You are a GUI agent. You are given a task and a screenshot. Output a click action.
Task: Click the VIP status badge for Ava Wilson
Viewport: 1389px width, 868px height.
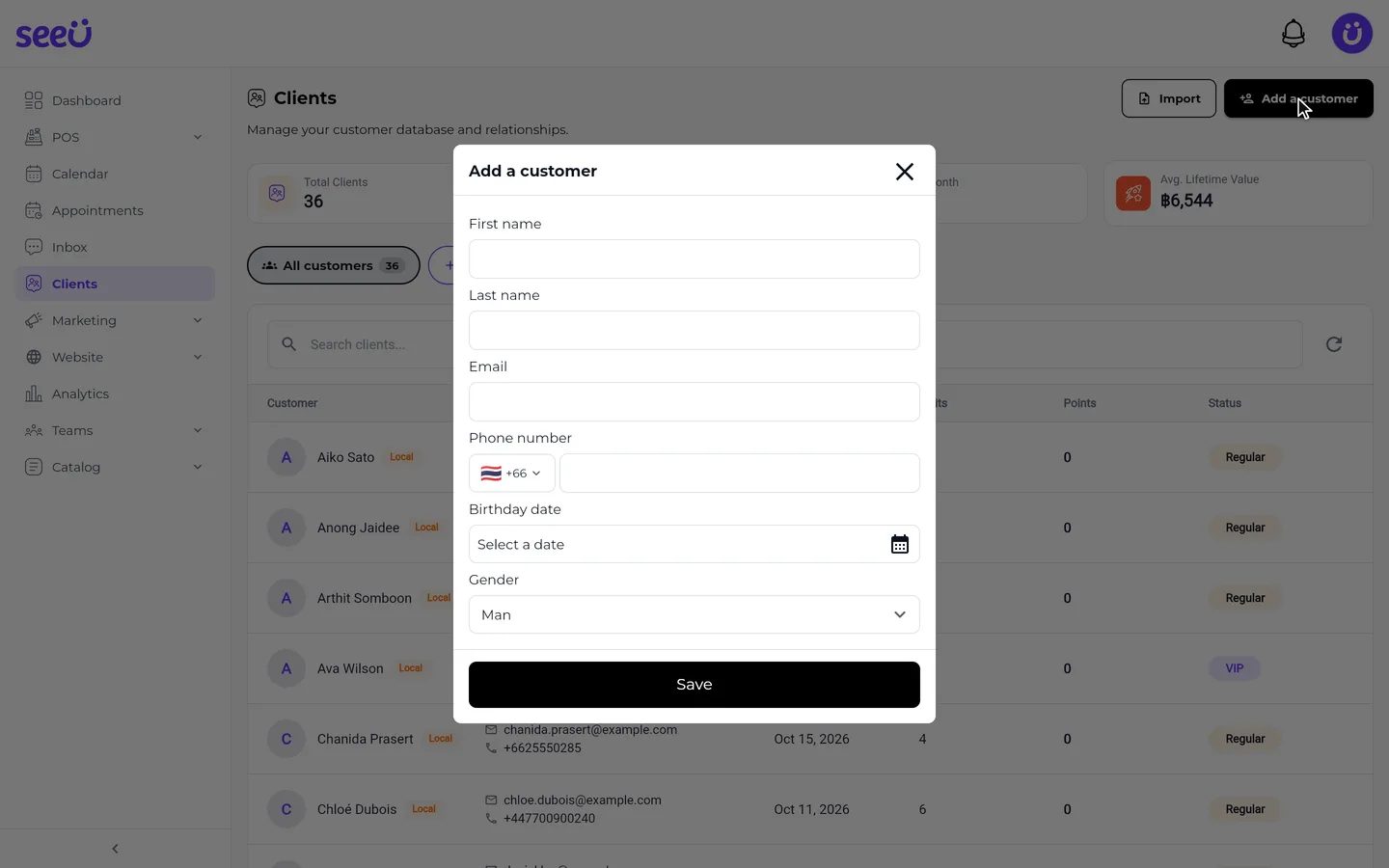(x=1235, y=668)
